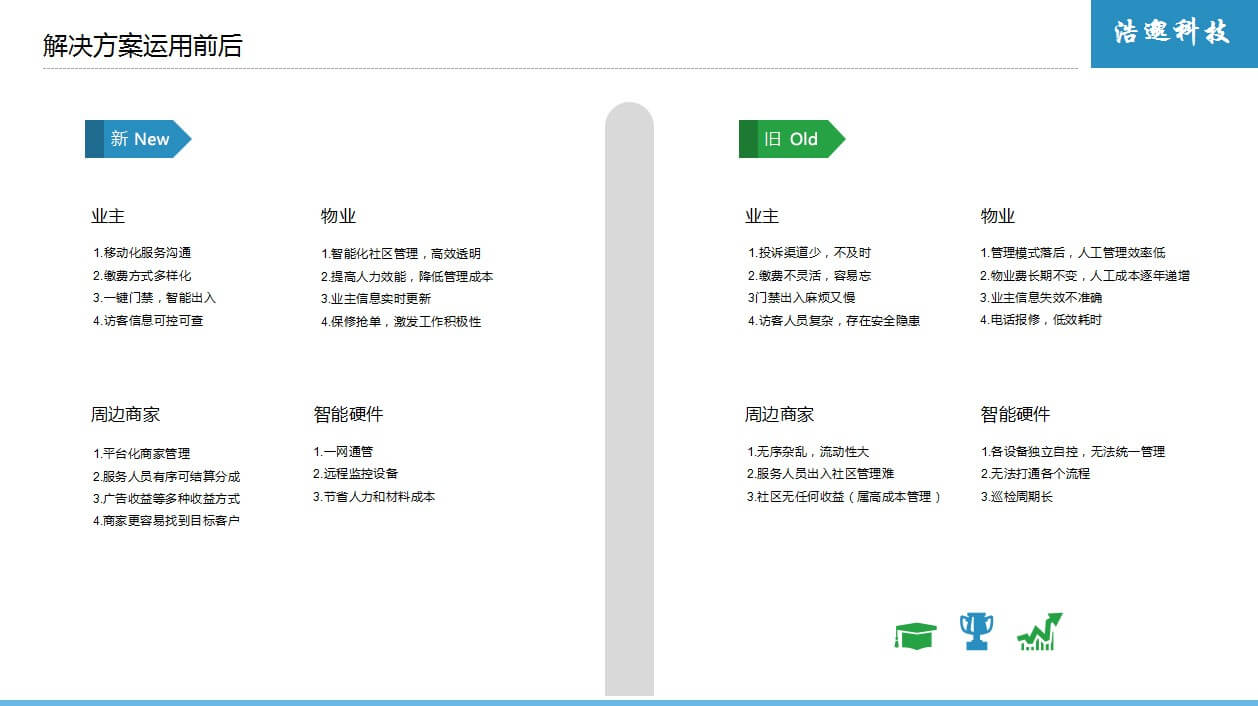Select the line 3.巡检周期长
This screenshot has height=706, width=1258.
pyautogui.click(x=1016, y=496)
